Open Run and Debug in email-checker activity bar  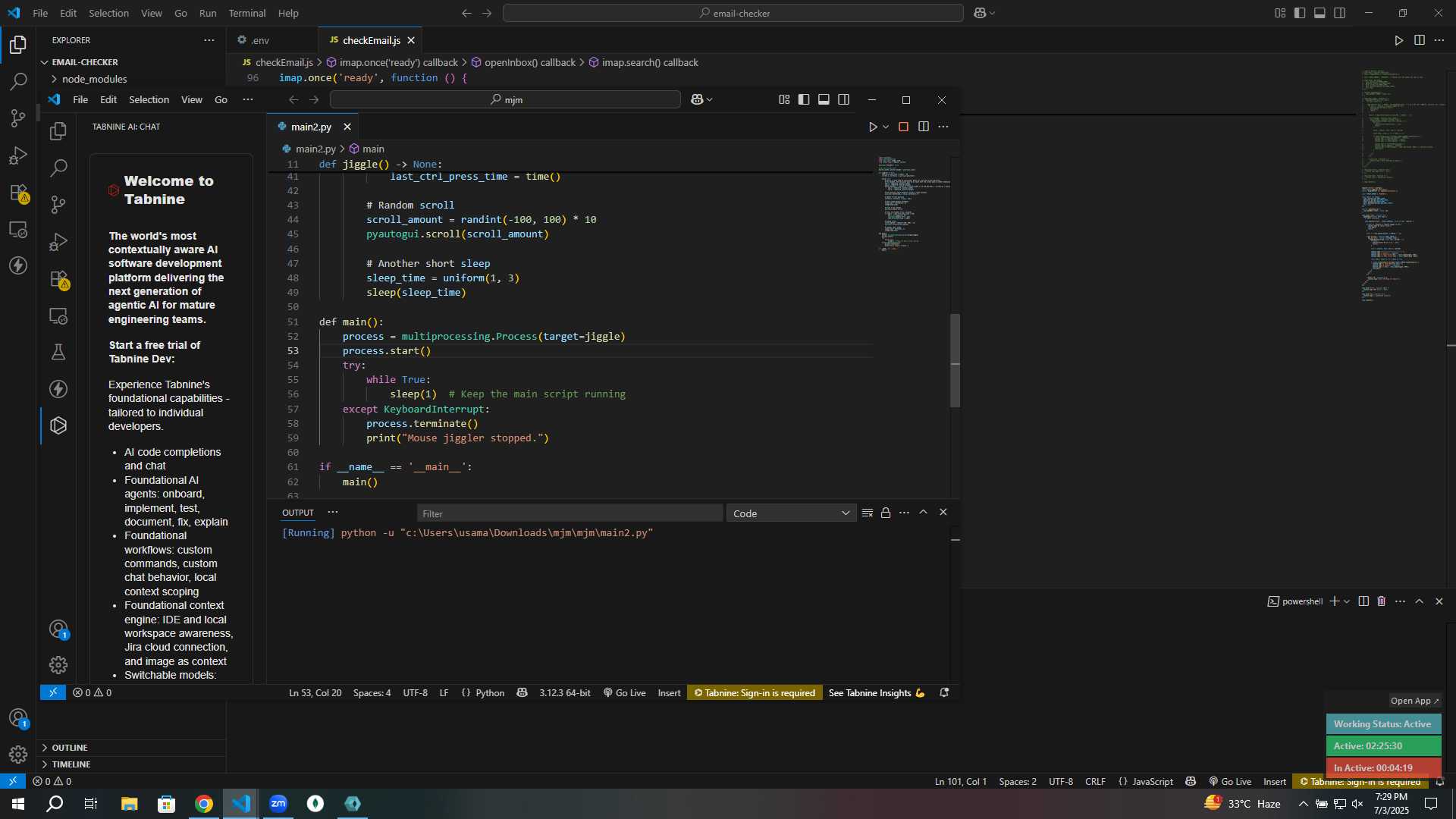tap(18, 155)
